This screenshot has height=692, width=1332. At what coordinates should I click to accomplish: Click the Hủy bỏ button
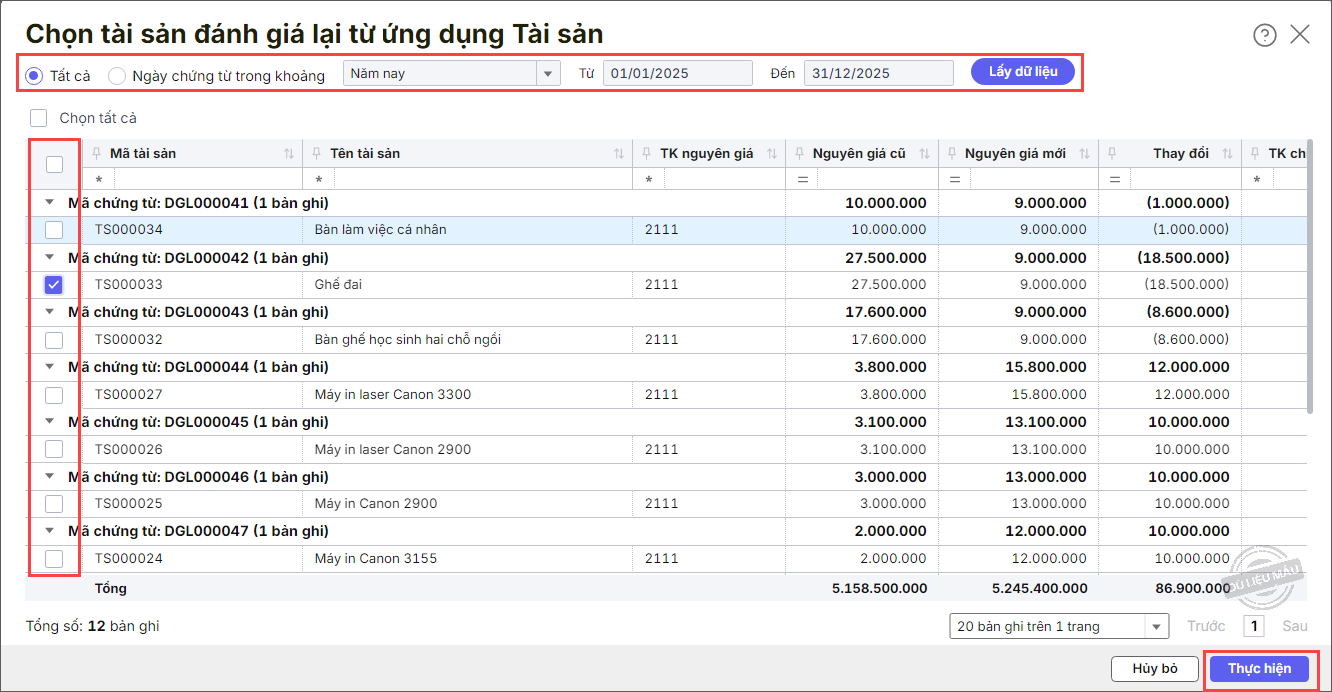pyautogui.click(x=1154, y=669)
